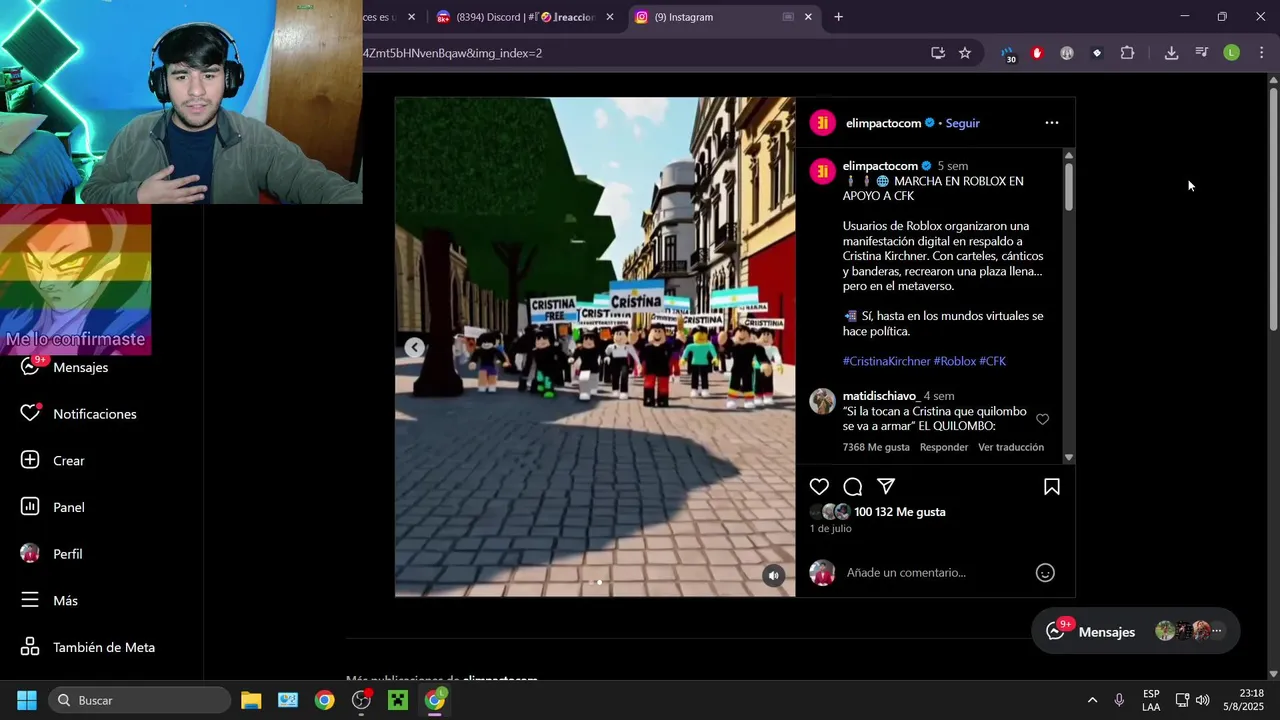1280x720 pixels.
Task: Open the comment bubble icon under the post
Action: coord(853,487)
